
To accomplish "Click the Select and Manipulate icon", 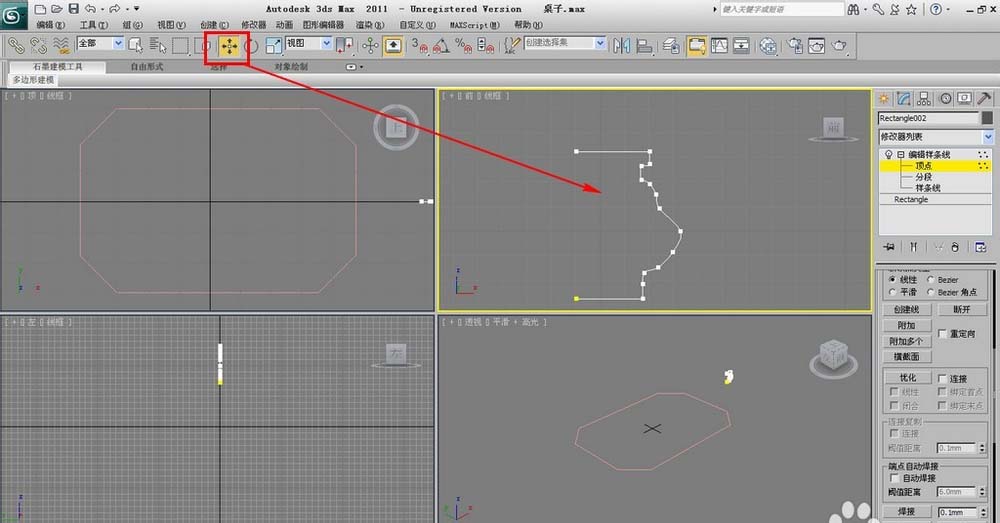I will tap(370, 45).
